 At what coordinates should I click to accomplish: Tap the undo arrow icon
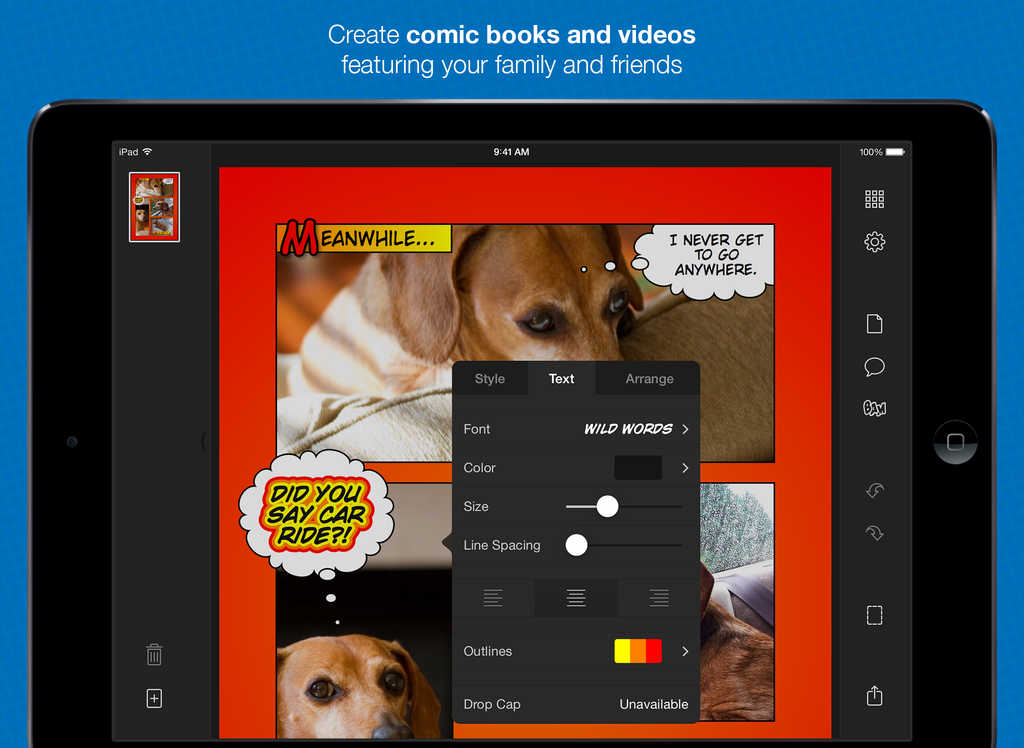tap(874, 490)
